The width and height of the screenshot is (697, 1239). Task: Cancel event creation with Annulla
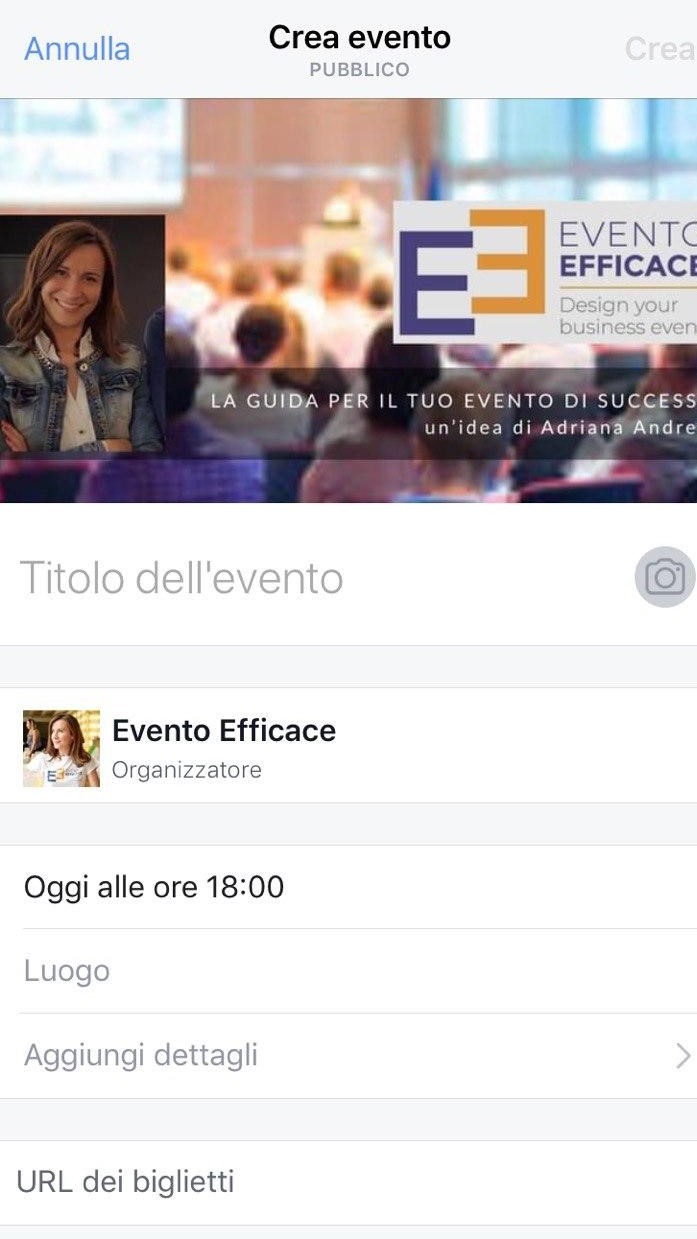coord(77,49)
